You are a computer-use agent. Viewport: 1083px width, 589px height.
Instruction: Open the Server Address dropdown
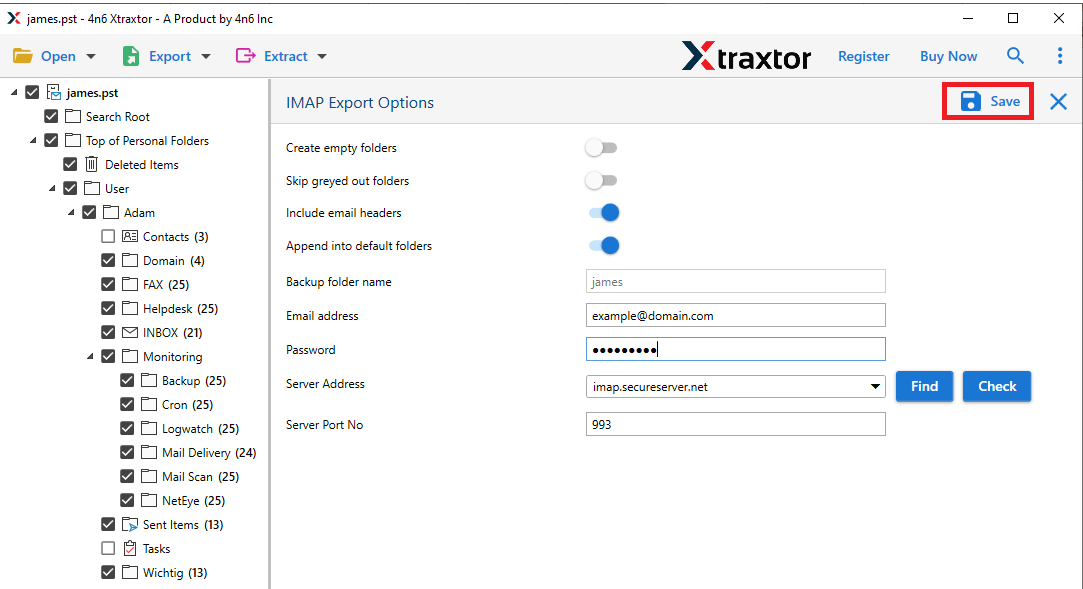click(x=875, y=387)
